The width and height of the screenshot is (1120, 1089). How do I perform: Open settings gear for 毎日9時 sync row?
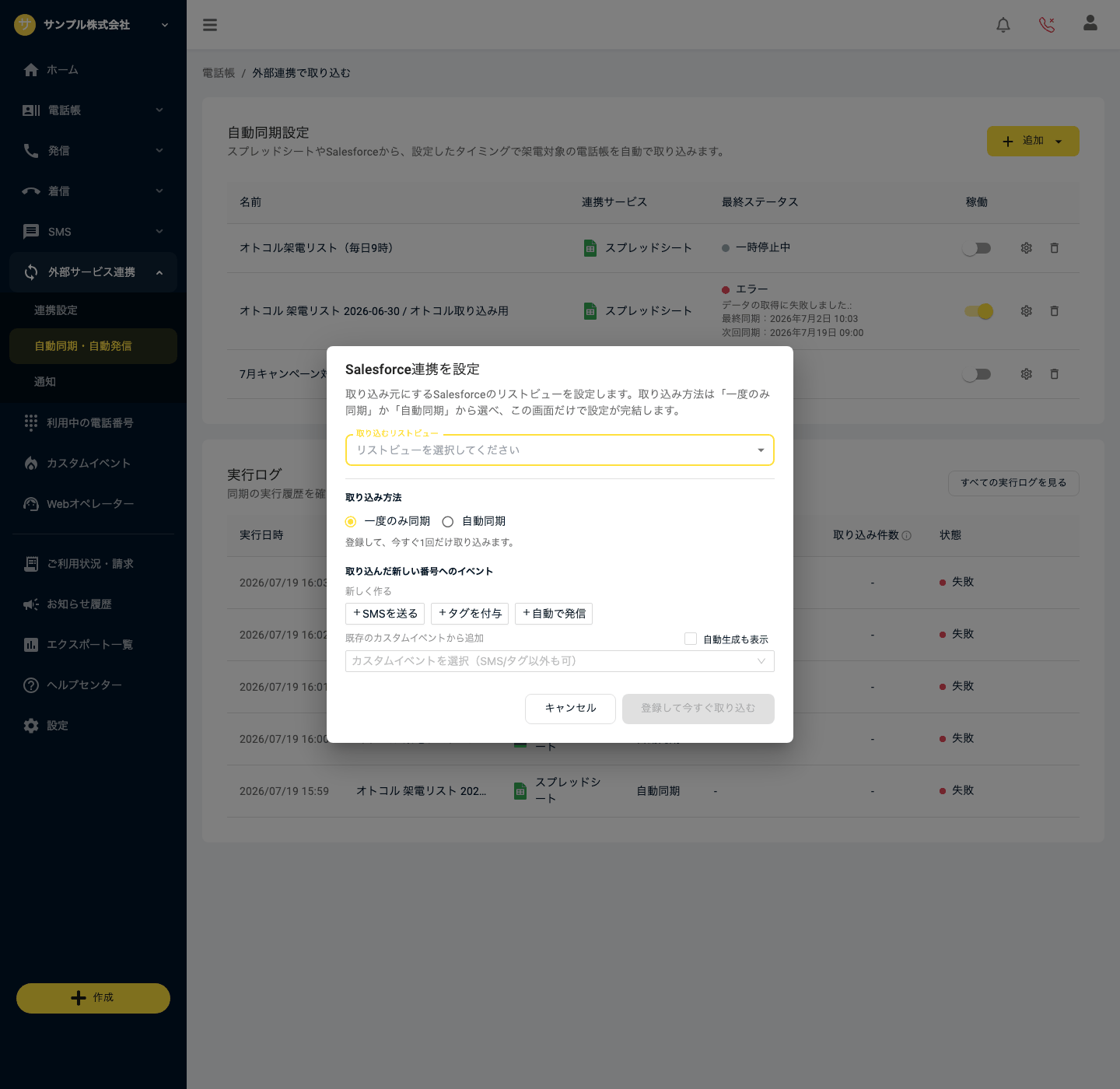[x=1027, y=248]
